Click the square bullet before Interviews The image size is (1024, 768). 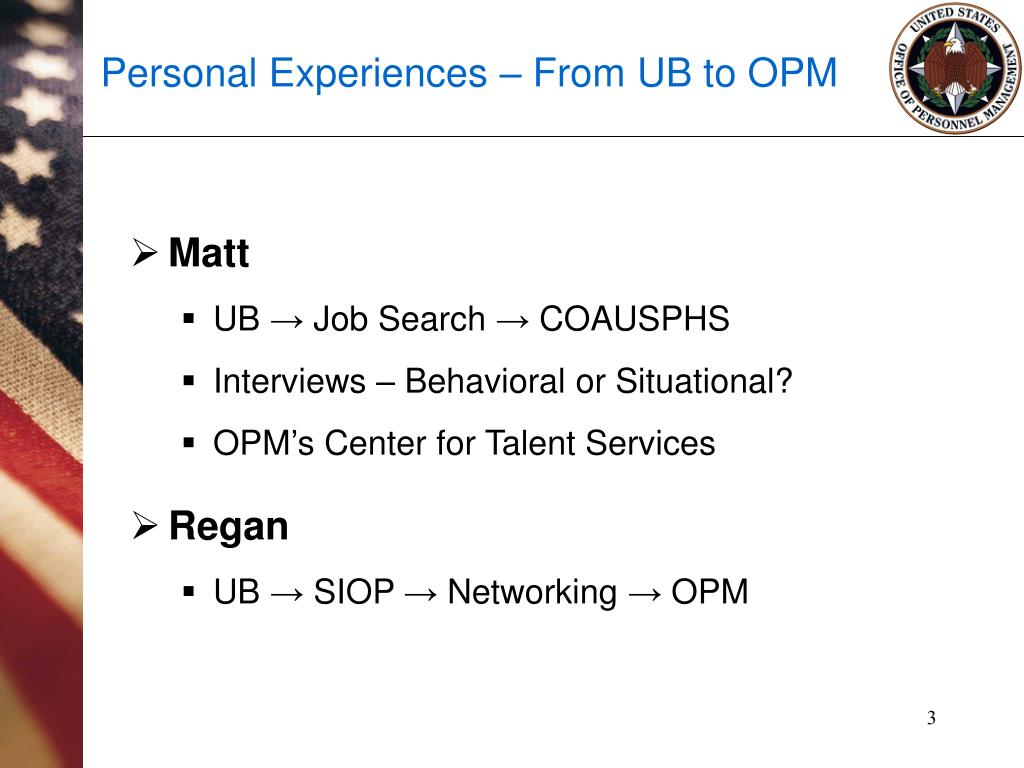tap(189, 381)
